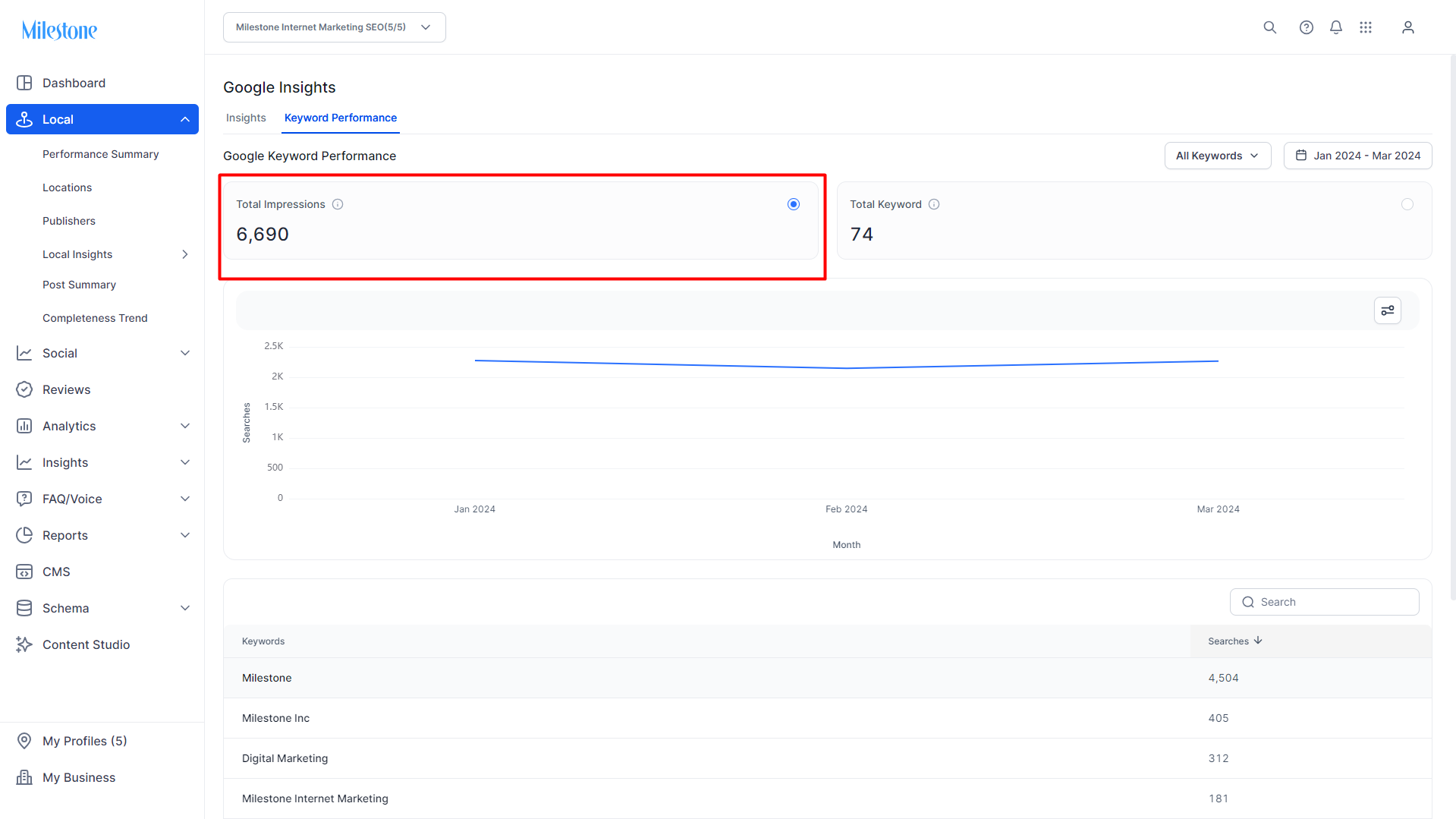Click the CMS window icon

[24, 572]
